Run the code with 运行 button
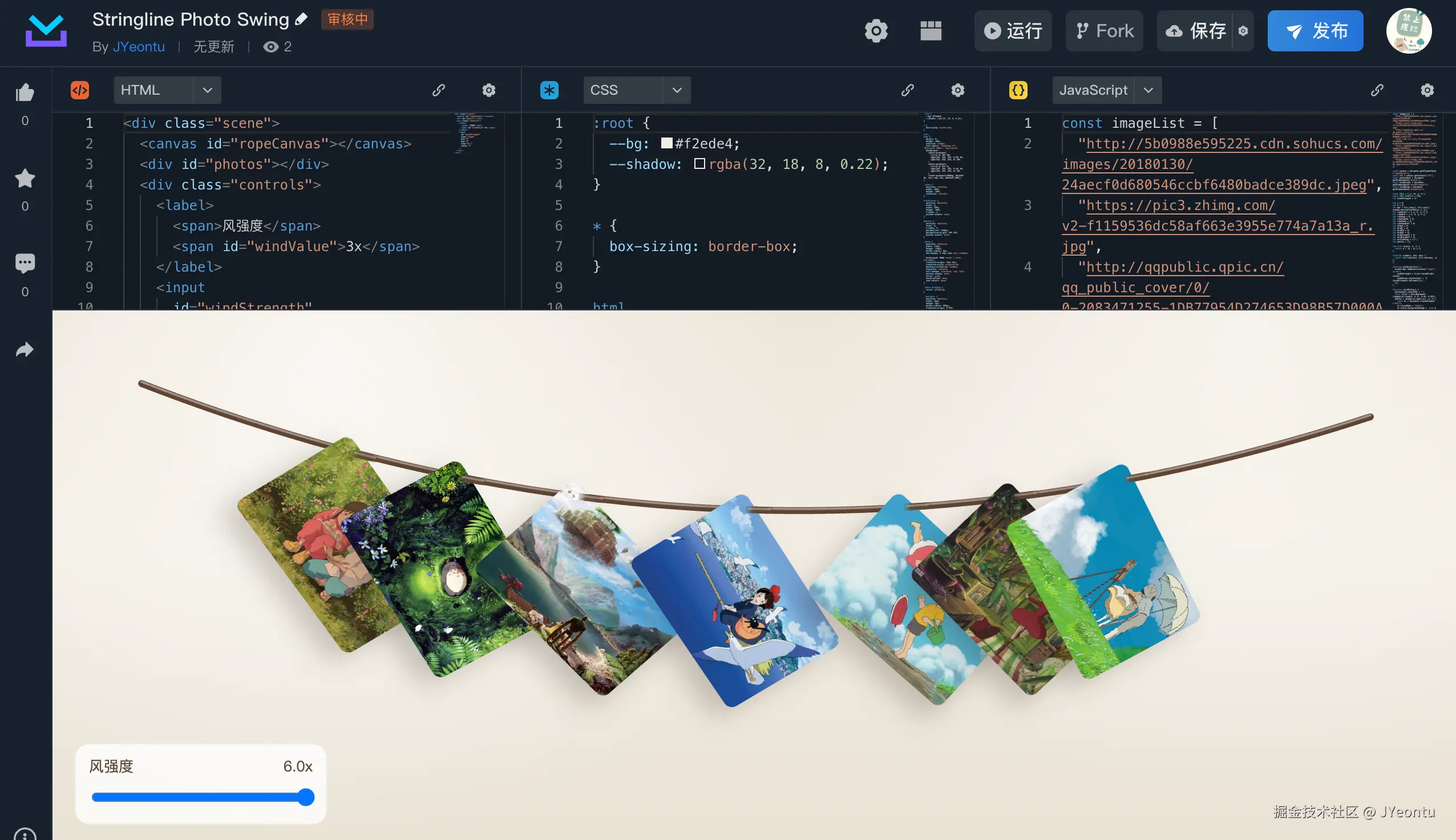The width and height of the screenshot is (1456, 840). click(1013, 31)
